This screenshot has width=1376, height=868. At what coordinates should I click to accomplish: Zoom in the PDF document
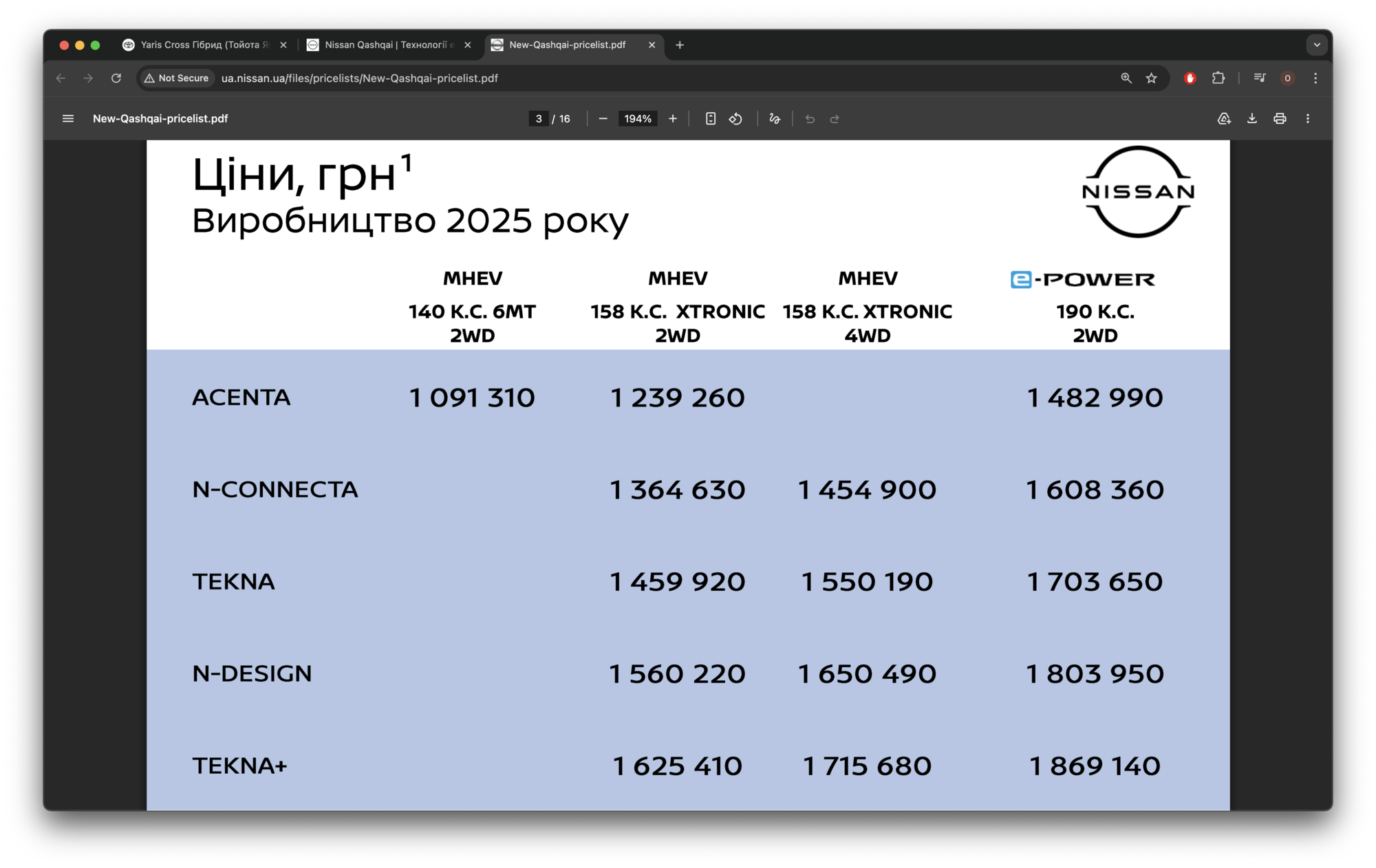[x=673, y=119]
